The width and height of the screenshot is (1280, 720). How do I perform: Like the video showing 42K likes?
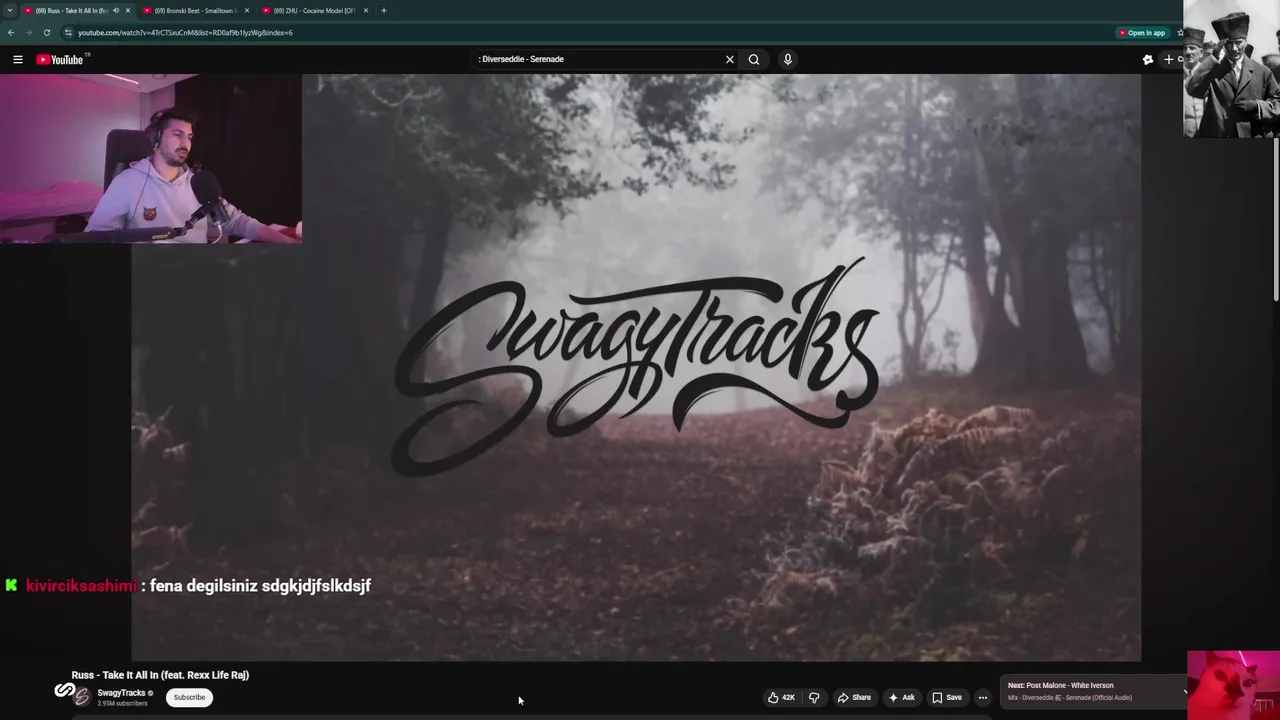point(781,698)
